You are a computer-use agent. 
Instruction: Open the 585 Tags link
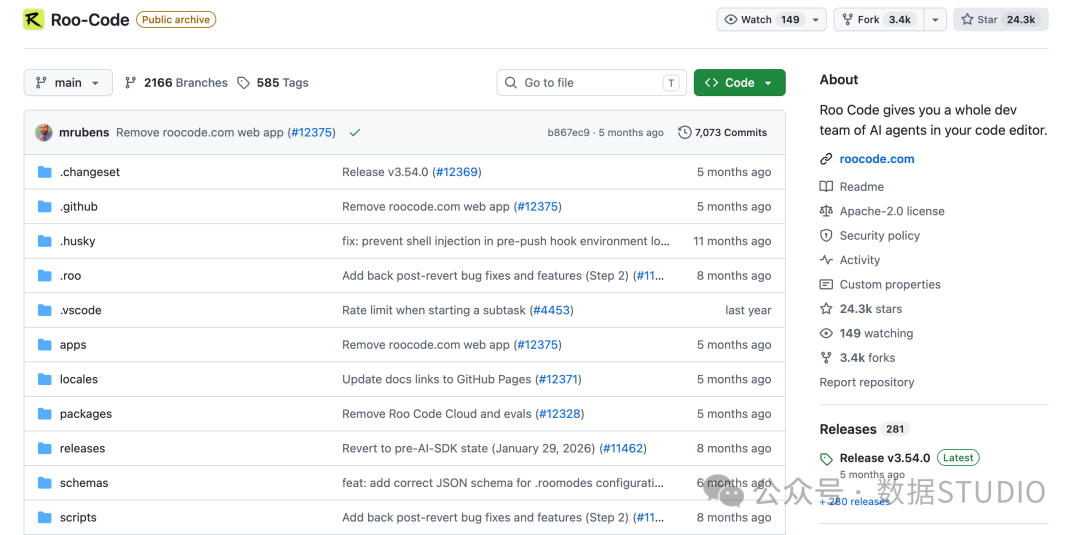tap(273, 83)
